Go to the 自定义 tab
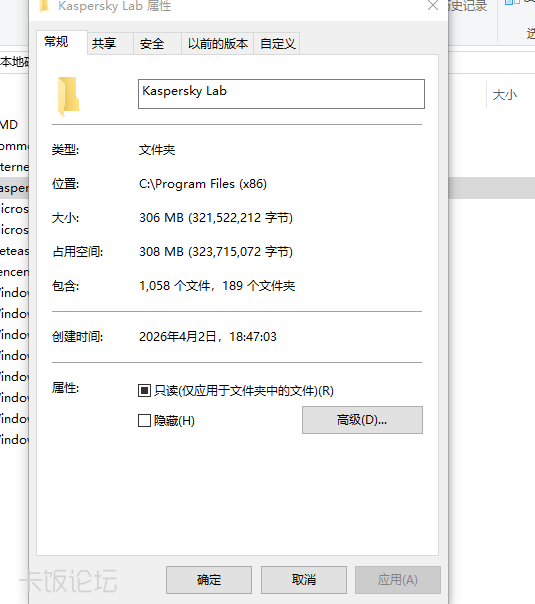 point(277,44)
